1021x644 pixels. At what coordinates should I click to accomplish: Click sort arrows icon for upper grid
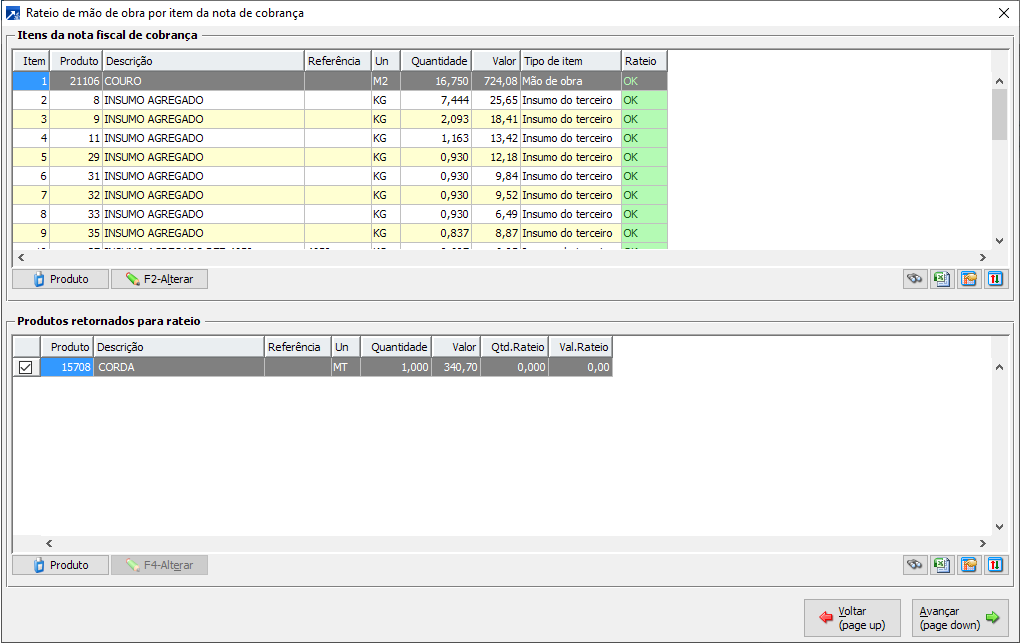(x=996, y=279)
